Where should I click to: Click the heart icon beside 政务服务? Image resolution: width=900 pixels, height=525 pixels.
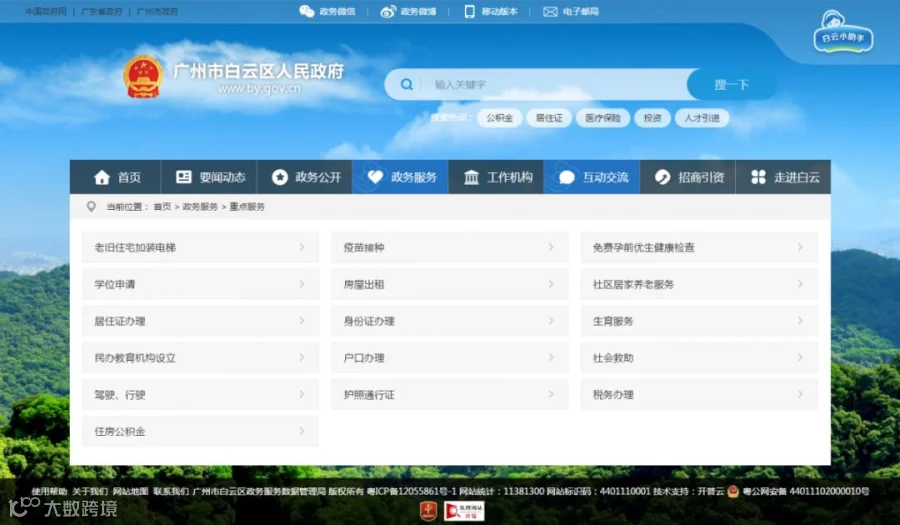[375, 177]
